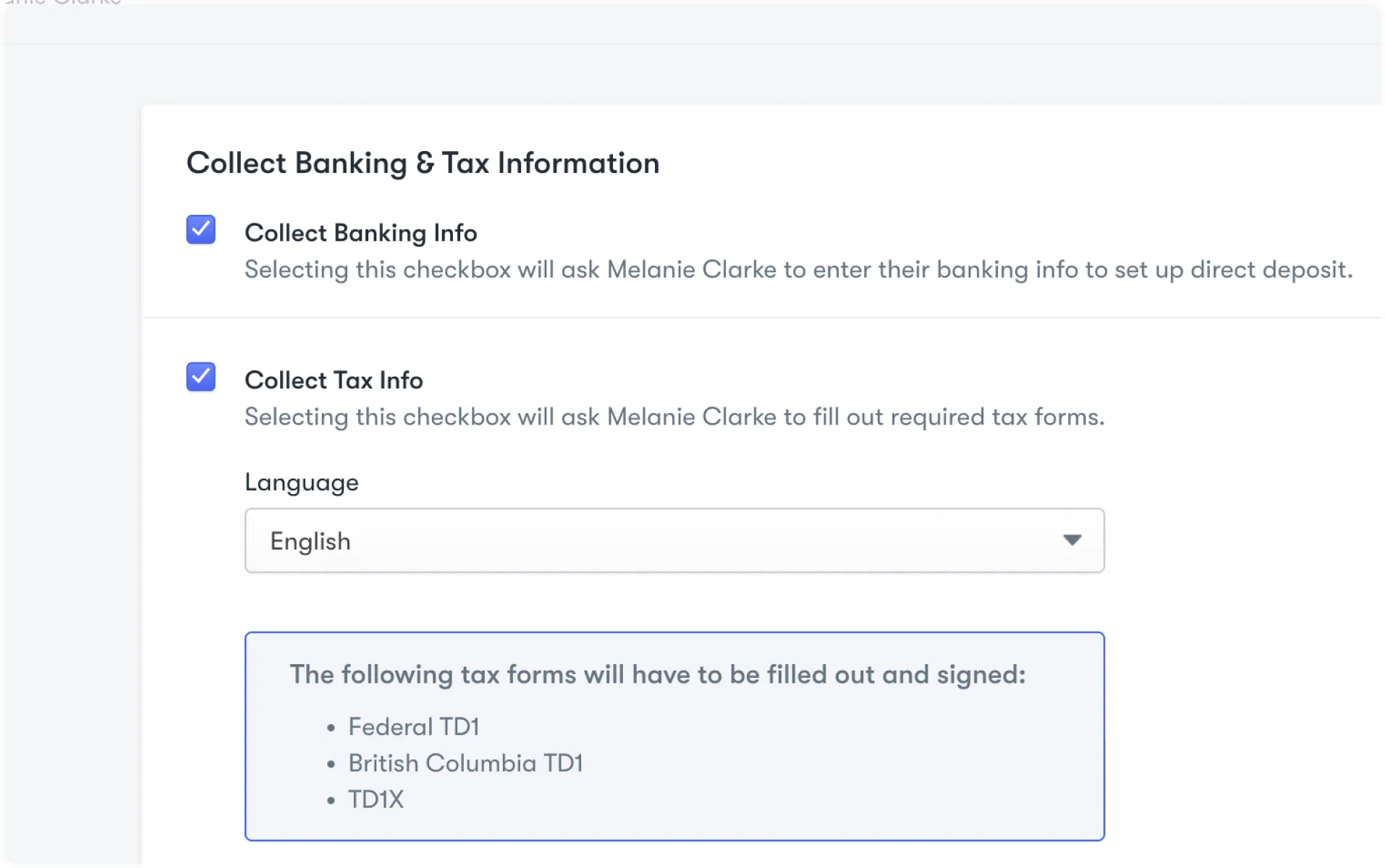Click the "Collect Banking Info" label text
The image size is (1385, 868).
tap(360, 233)
